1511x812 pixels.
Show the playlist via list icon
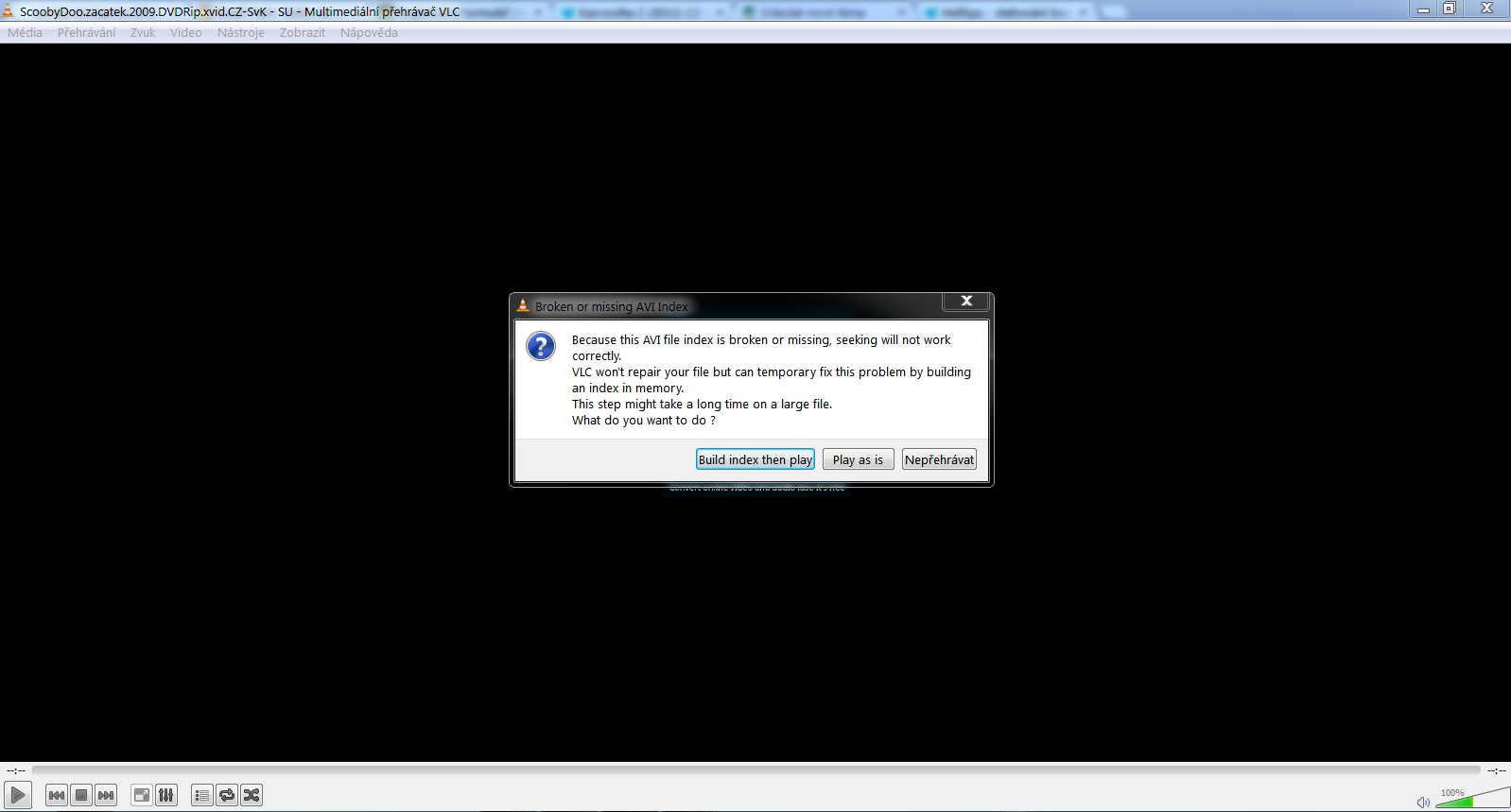click(x=202, y=795)
